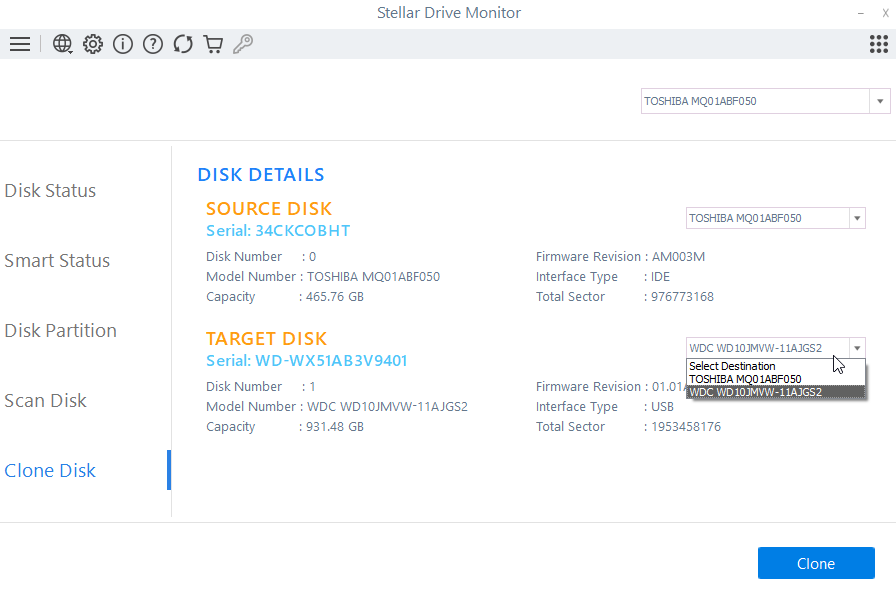Screen dimensions: 896x591
Task: Click source model number TOSHIBA MQ01ABF050
Action: (374, 277)
